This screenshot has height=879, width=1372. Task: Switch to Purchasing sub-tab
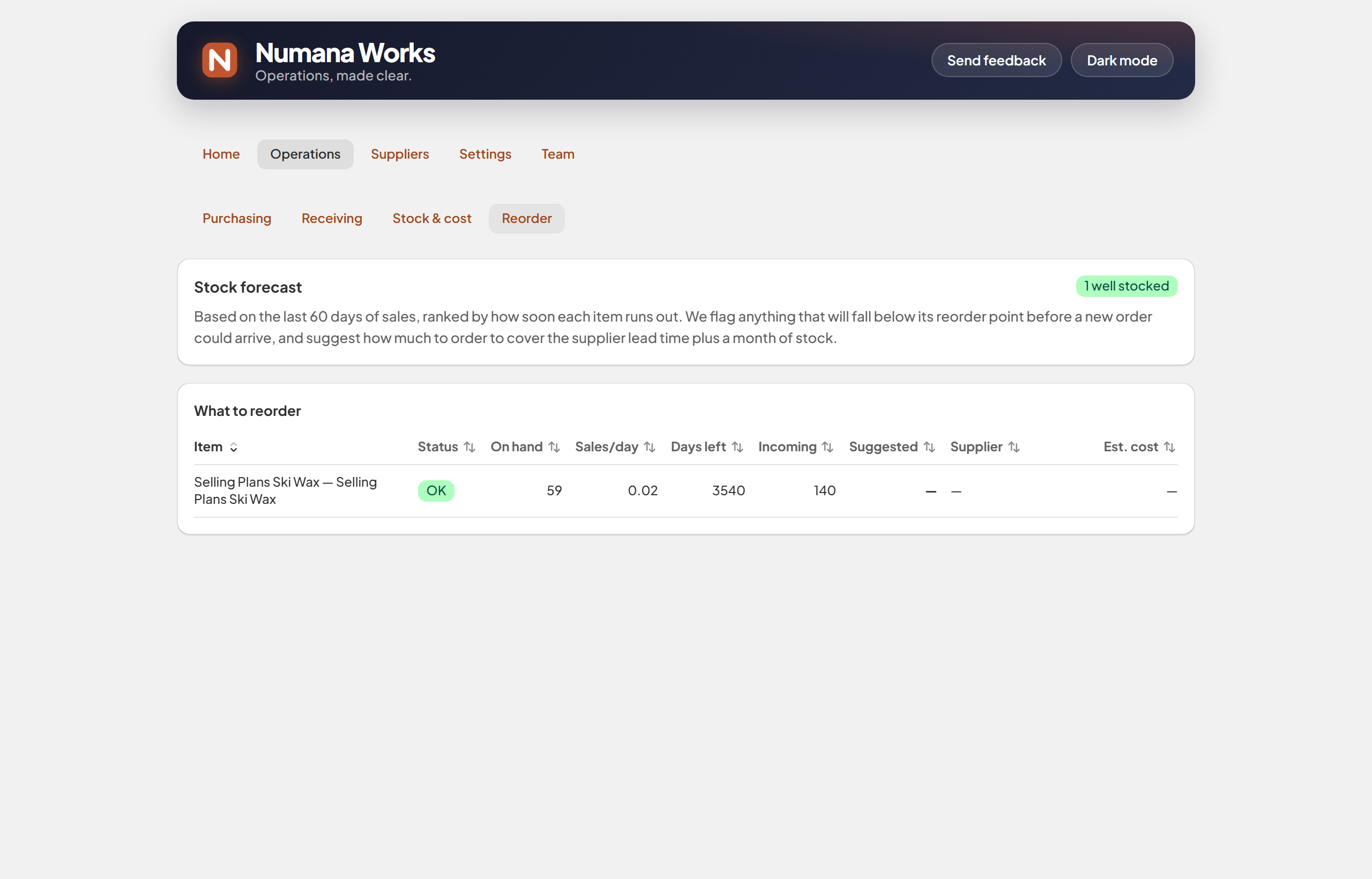[237, 219]
